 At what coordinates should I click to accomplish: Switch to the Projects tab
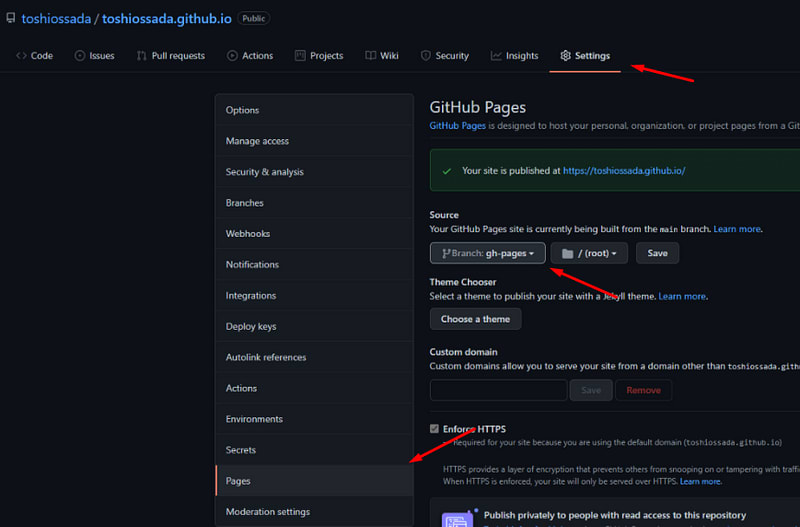click(x=319, y=56)
